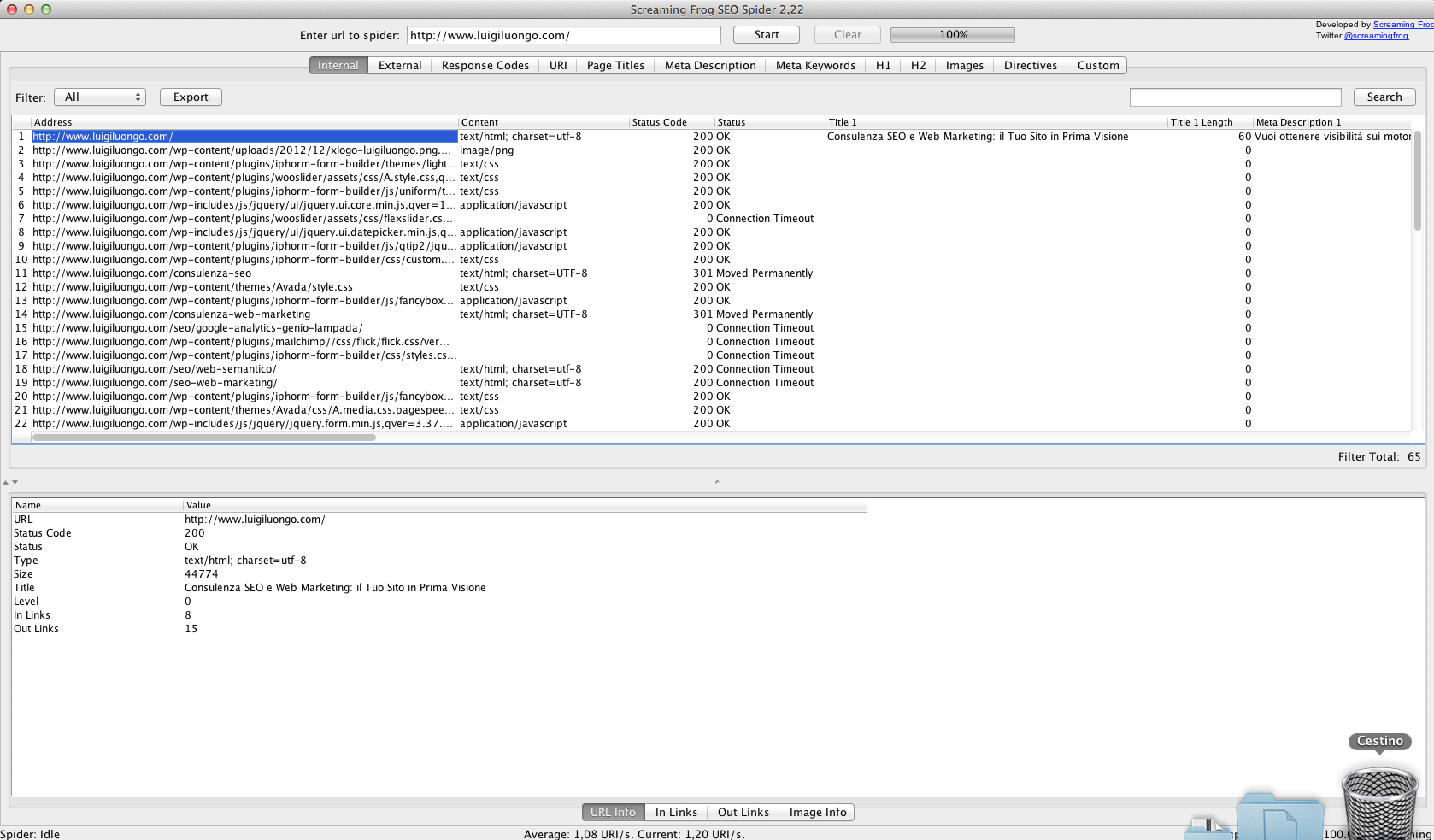Open the Page Titles tab
The image size is (1434, 840).
(x=615, y=66)
